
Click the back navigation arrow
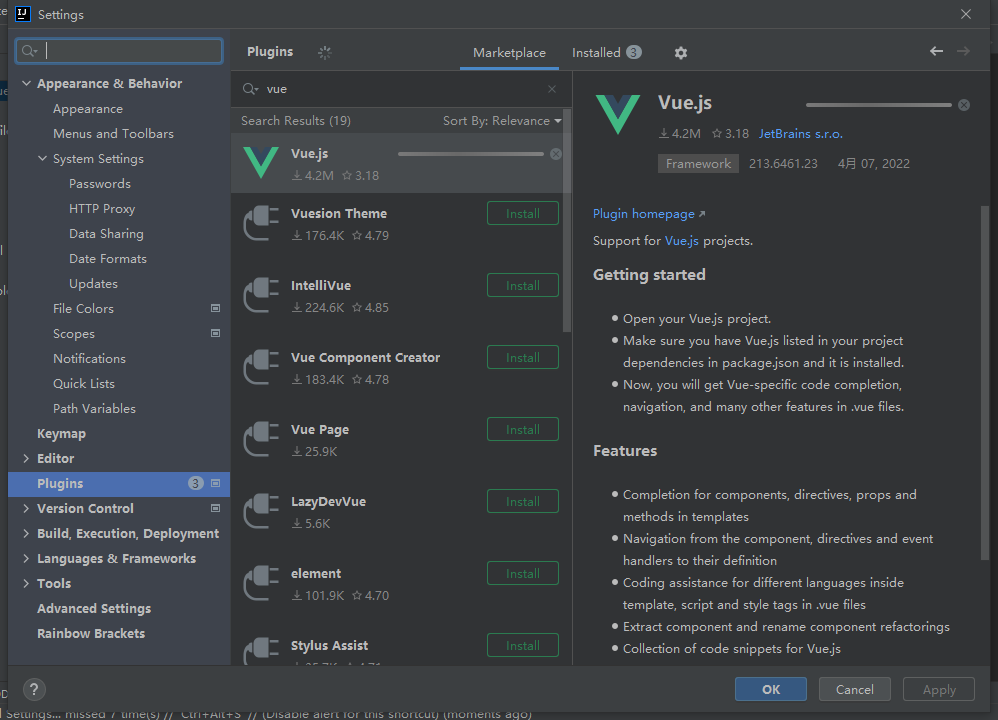pos(936,52)
